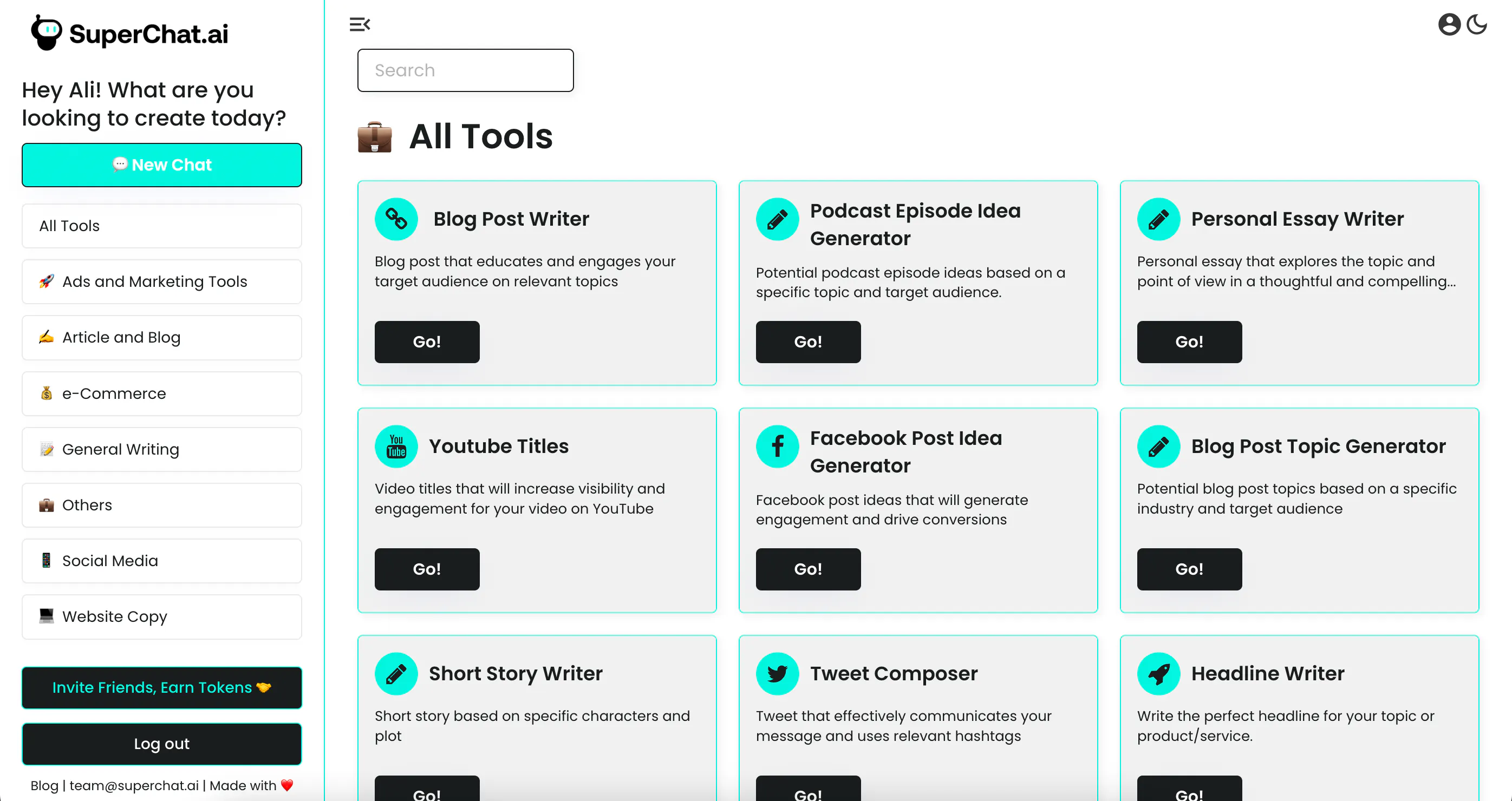Open the Website Copy category
This screenshot has height=801, width=1512.
pos(162,616)
